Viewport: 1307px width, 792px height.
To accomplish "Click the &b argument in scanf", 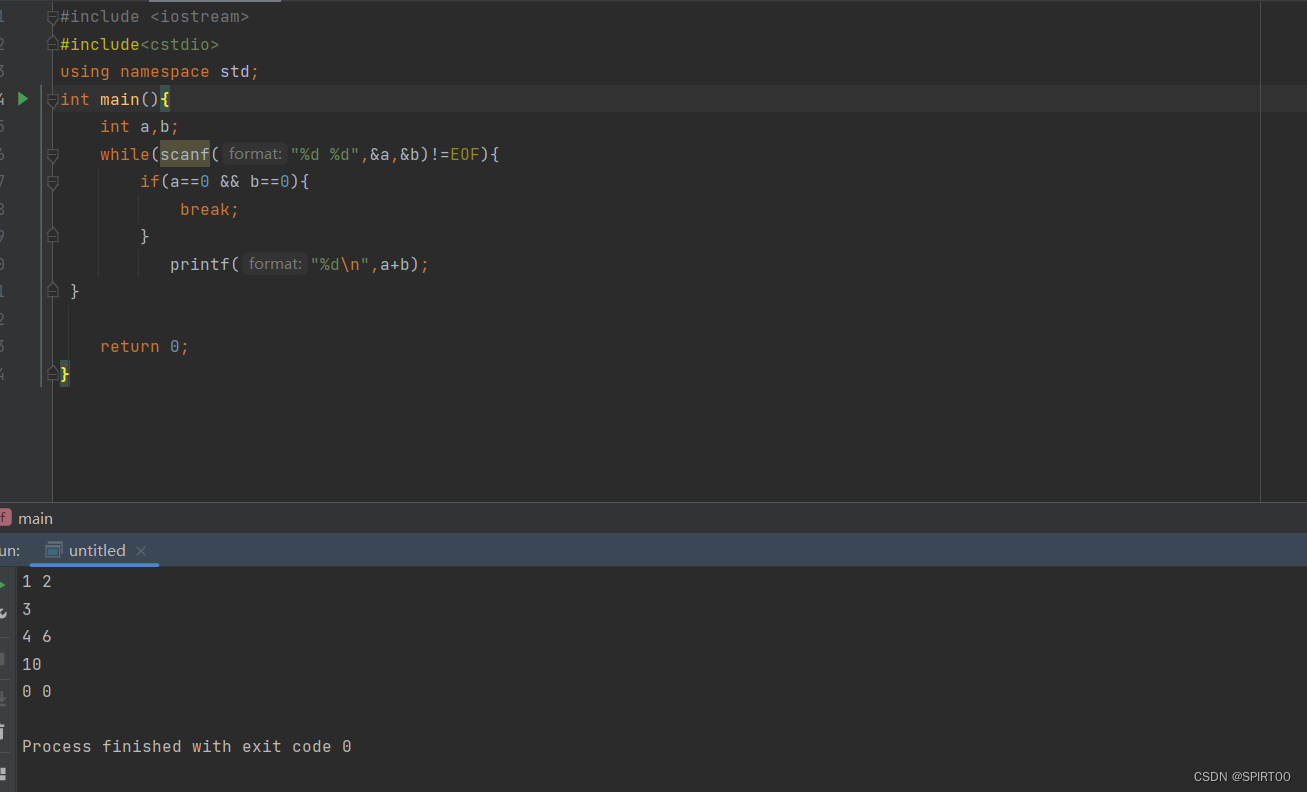I will [410, 154].
